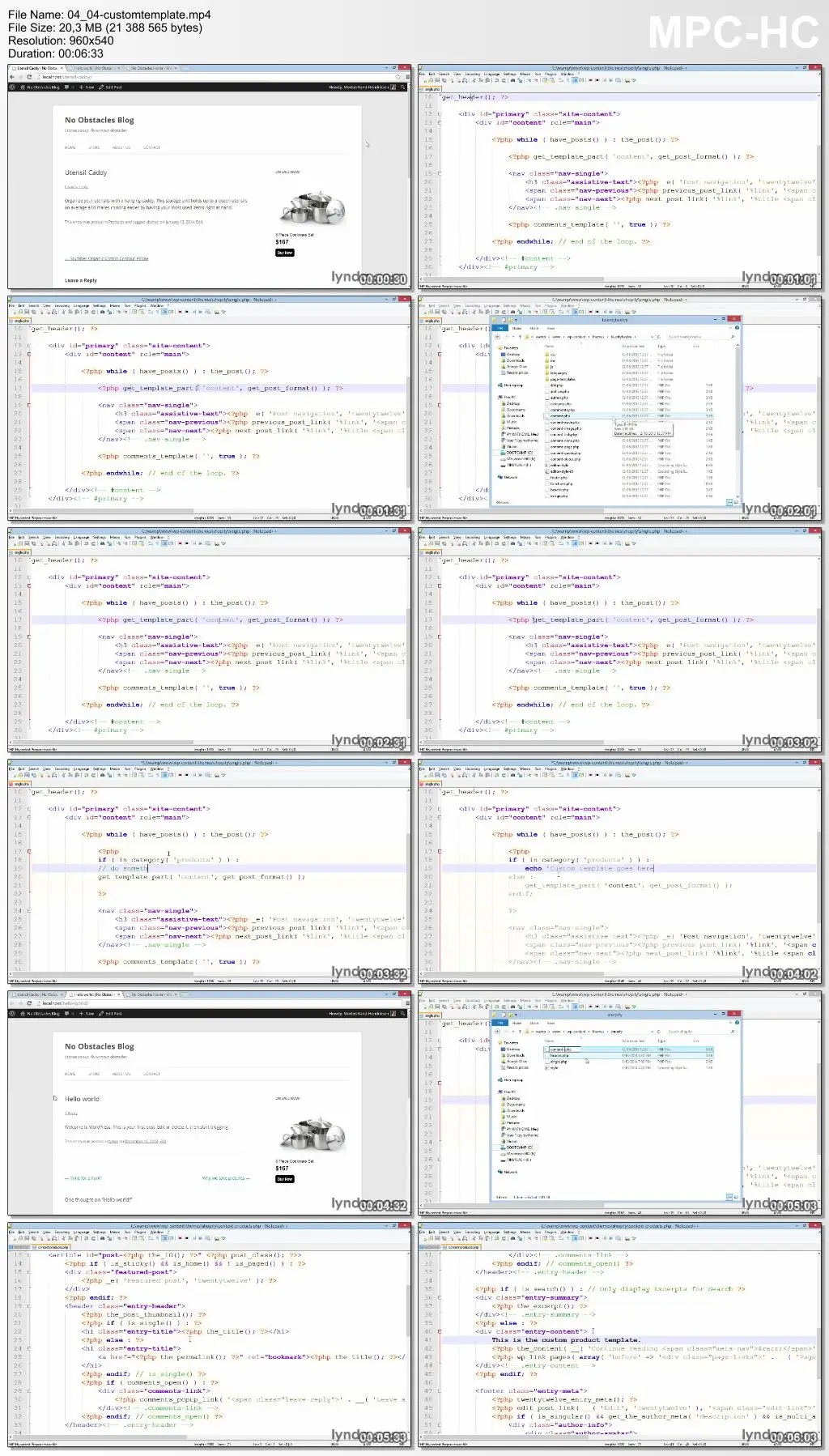829x1456 pixels.
Task: Click Utensil Caddy heading in 00:00:30 frame
Action: coord(86,172)
